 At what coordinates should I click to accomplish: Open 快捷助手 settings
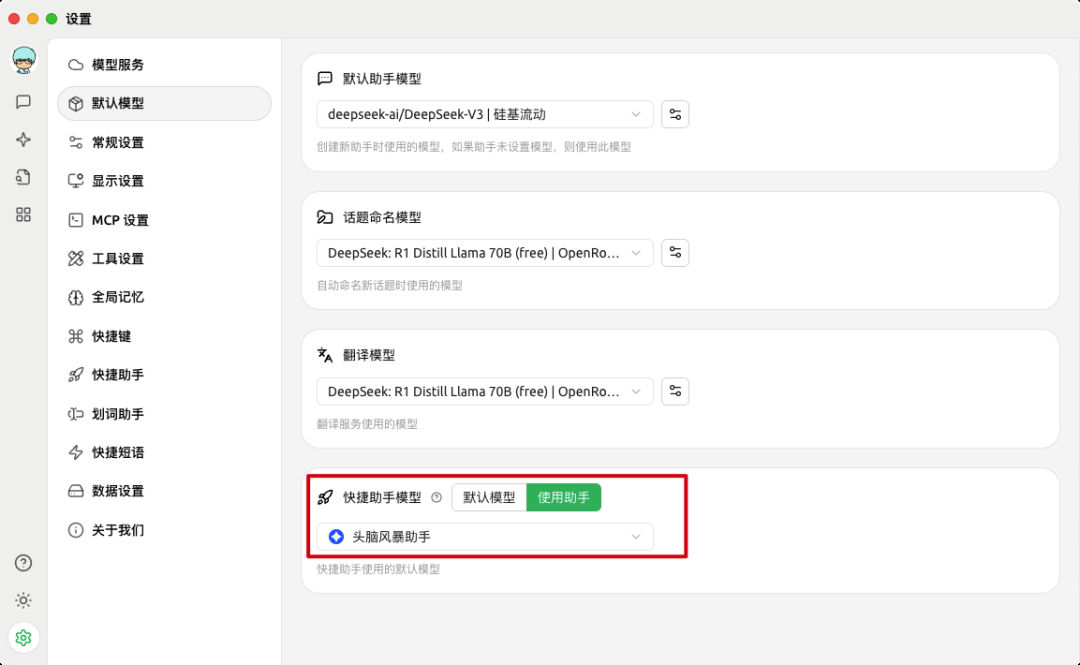click(x=165, y=375)
